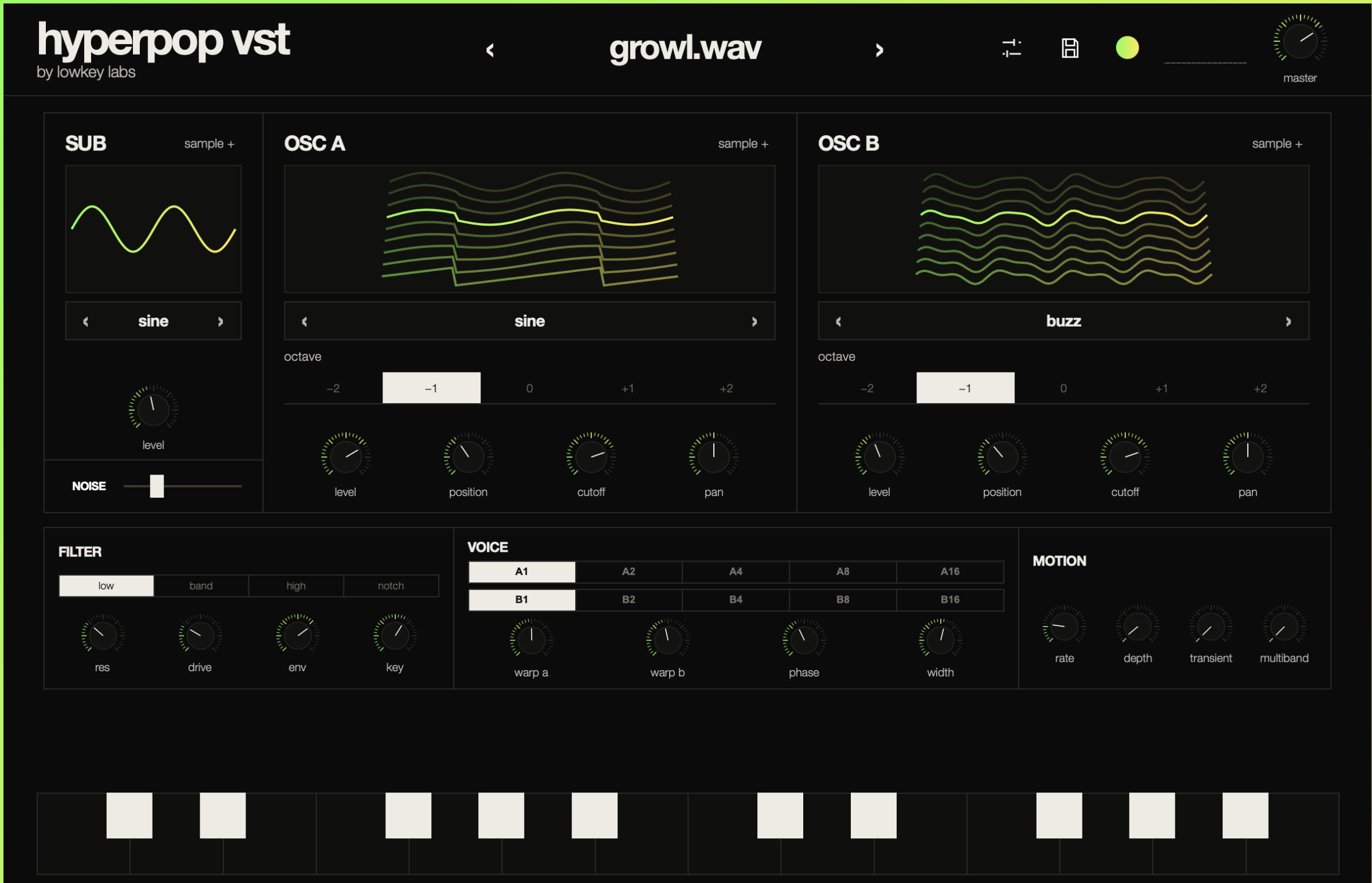
Task: Click the green-yellow power indicator circle
Action: pos(1127,48)
